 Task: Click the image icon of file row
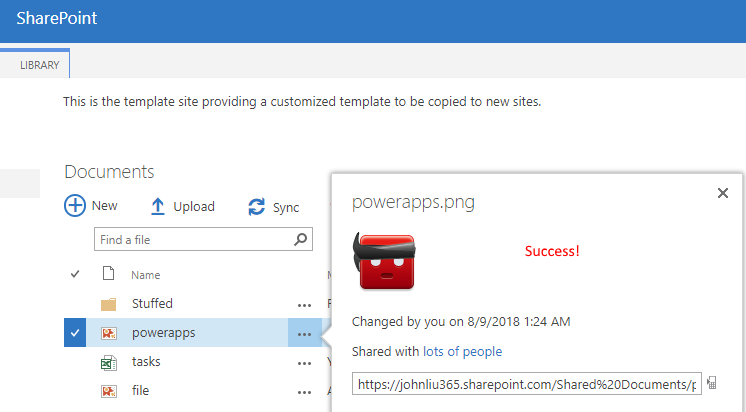[109, 391]
